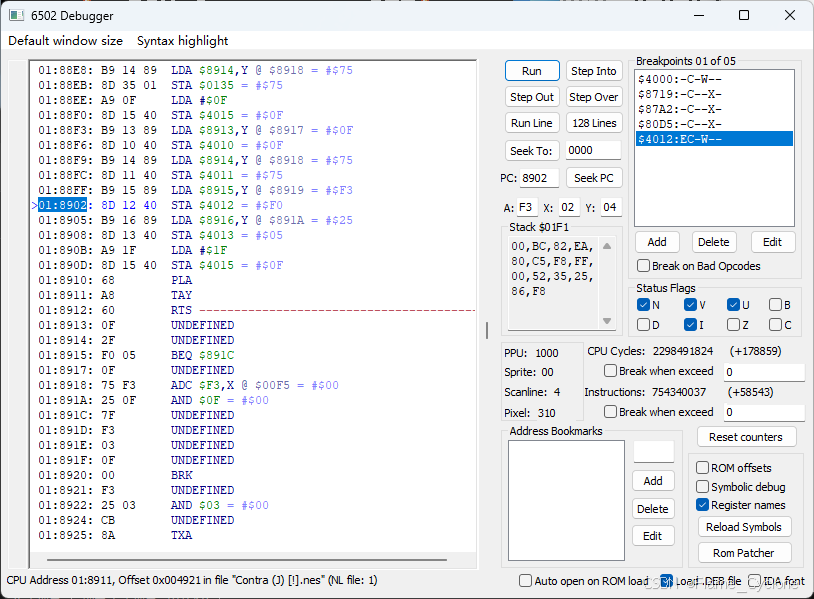Click the PLA line at 01:8910
Screen dimensions: 814x599
click(x=115, y=280)
